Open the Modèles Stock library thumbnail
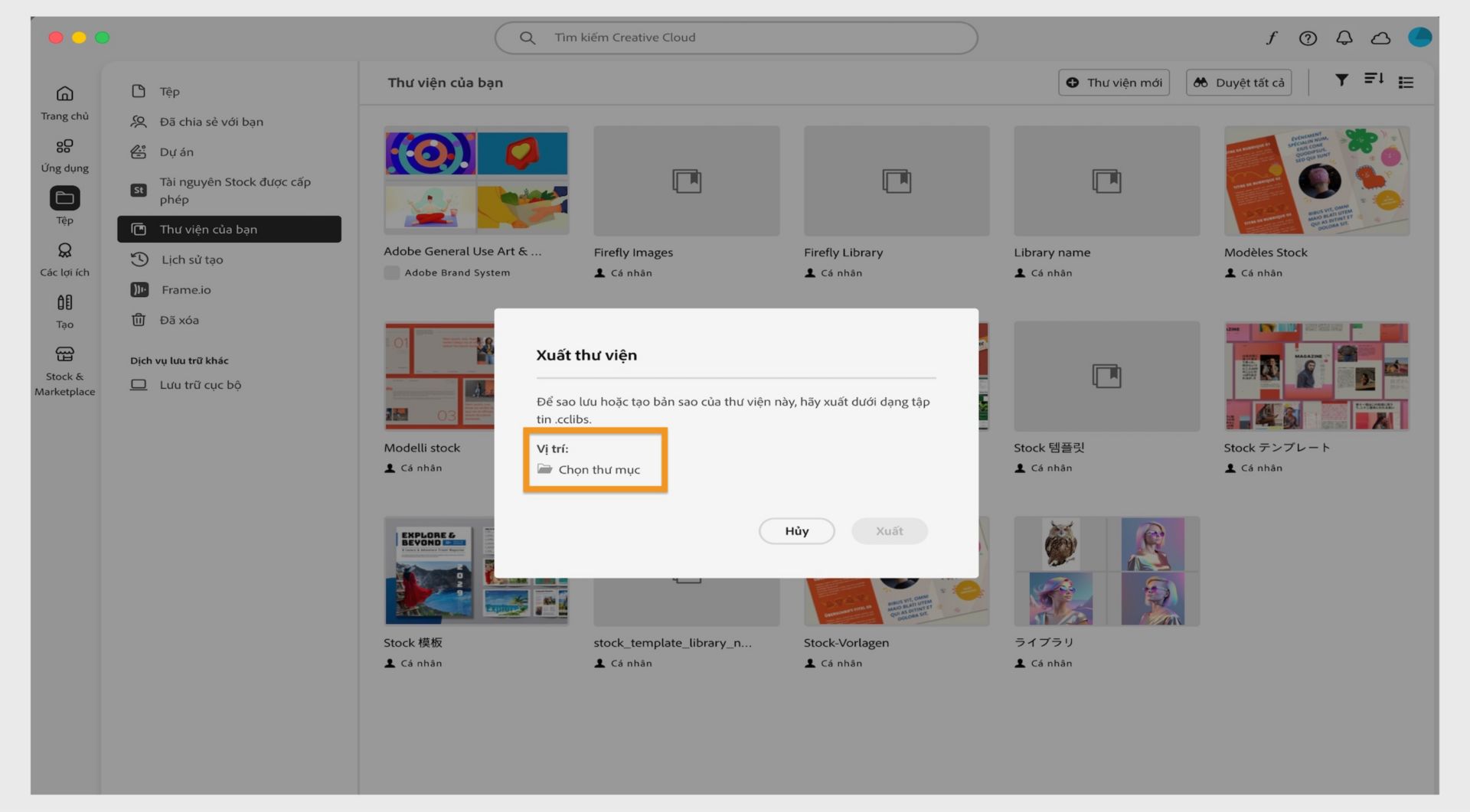This screenshot has height=812, width=1470. [1317, 181]
